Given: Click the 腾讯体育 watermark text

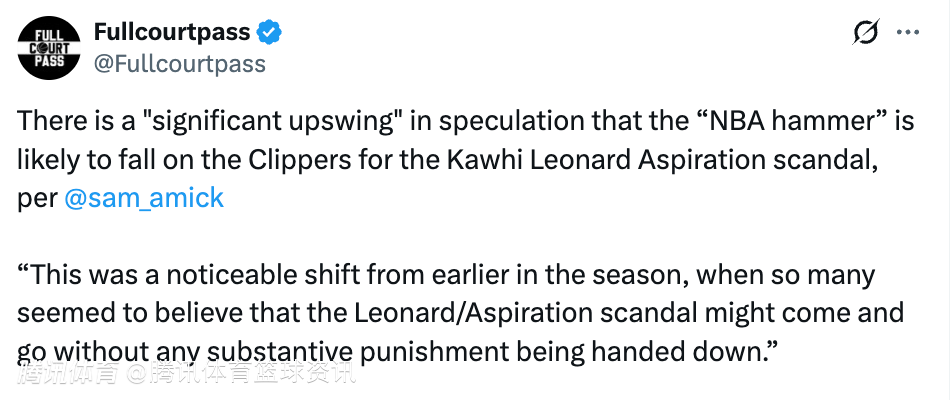Looking at the screenshot, I should [66, 375].
